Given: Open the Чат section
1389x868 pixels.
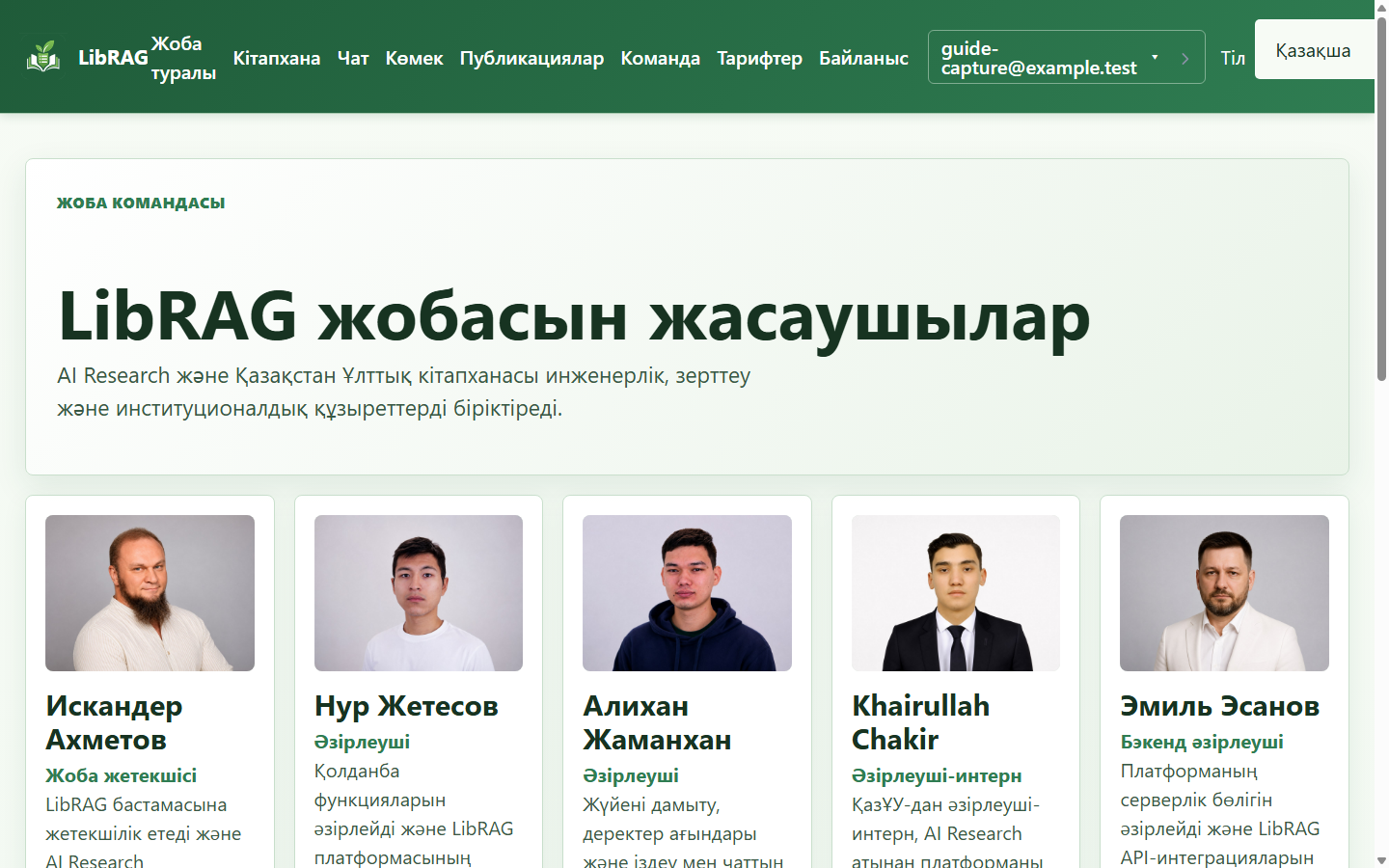Looking at the screenshot, I should pyautogui.click(x=353, y=58).
